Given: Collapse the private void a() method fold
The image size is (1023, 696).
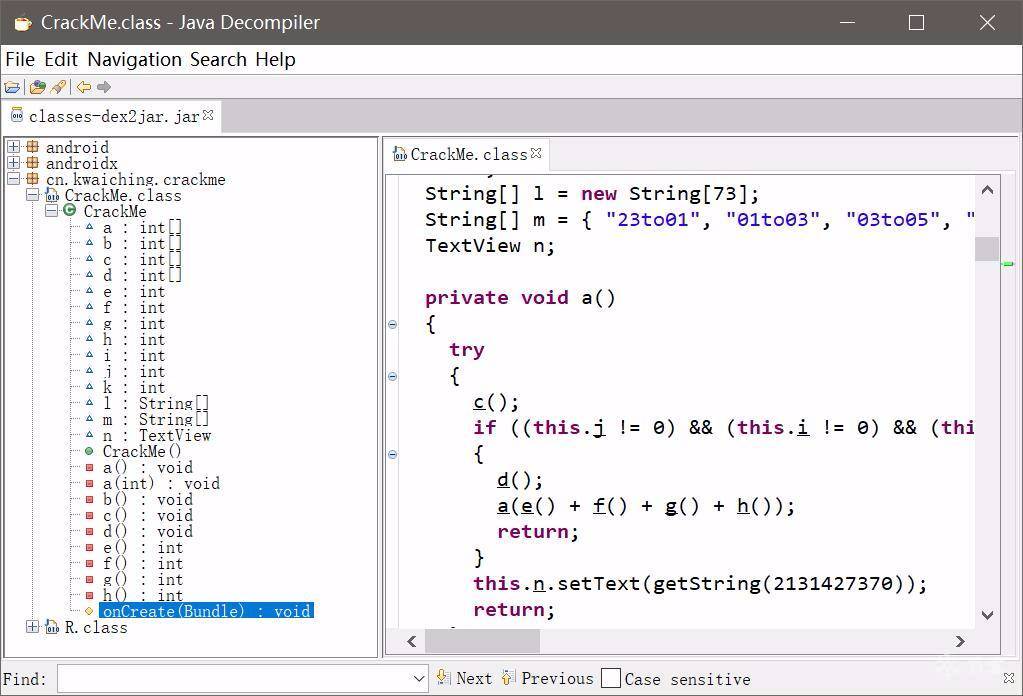Looking at the screenshot, I should [393, 324].
